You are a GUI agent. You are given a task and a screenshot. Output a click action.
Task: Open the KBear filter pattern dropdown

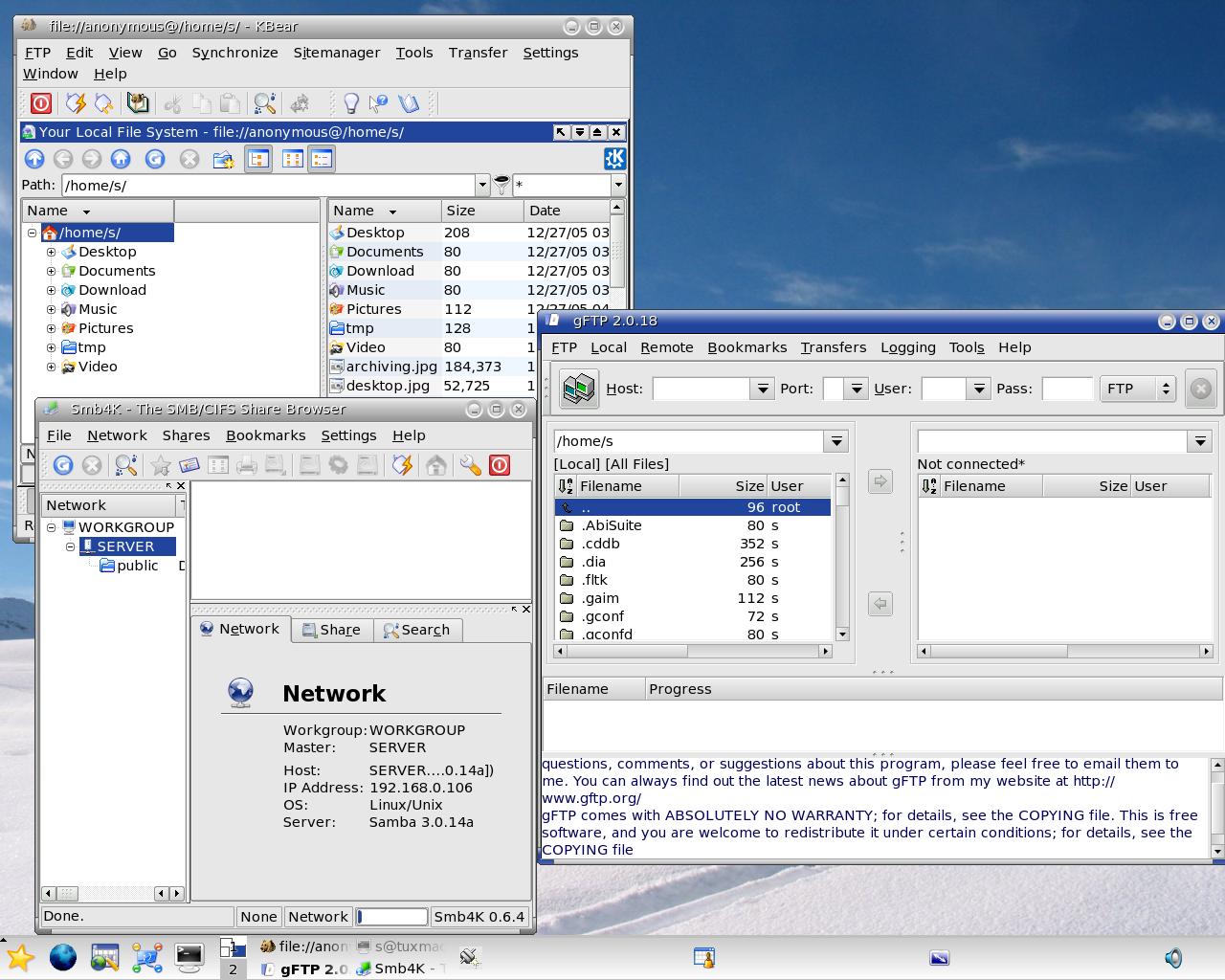618,185
